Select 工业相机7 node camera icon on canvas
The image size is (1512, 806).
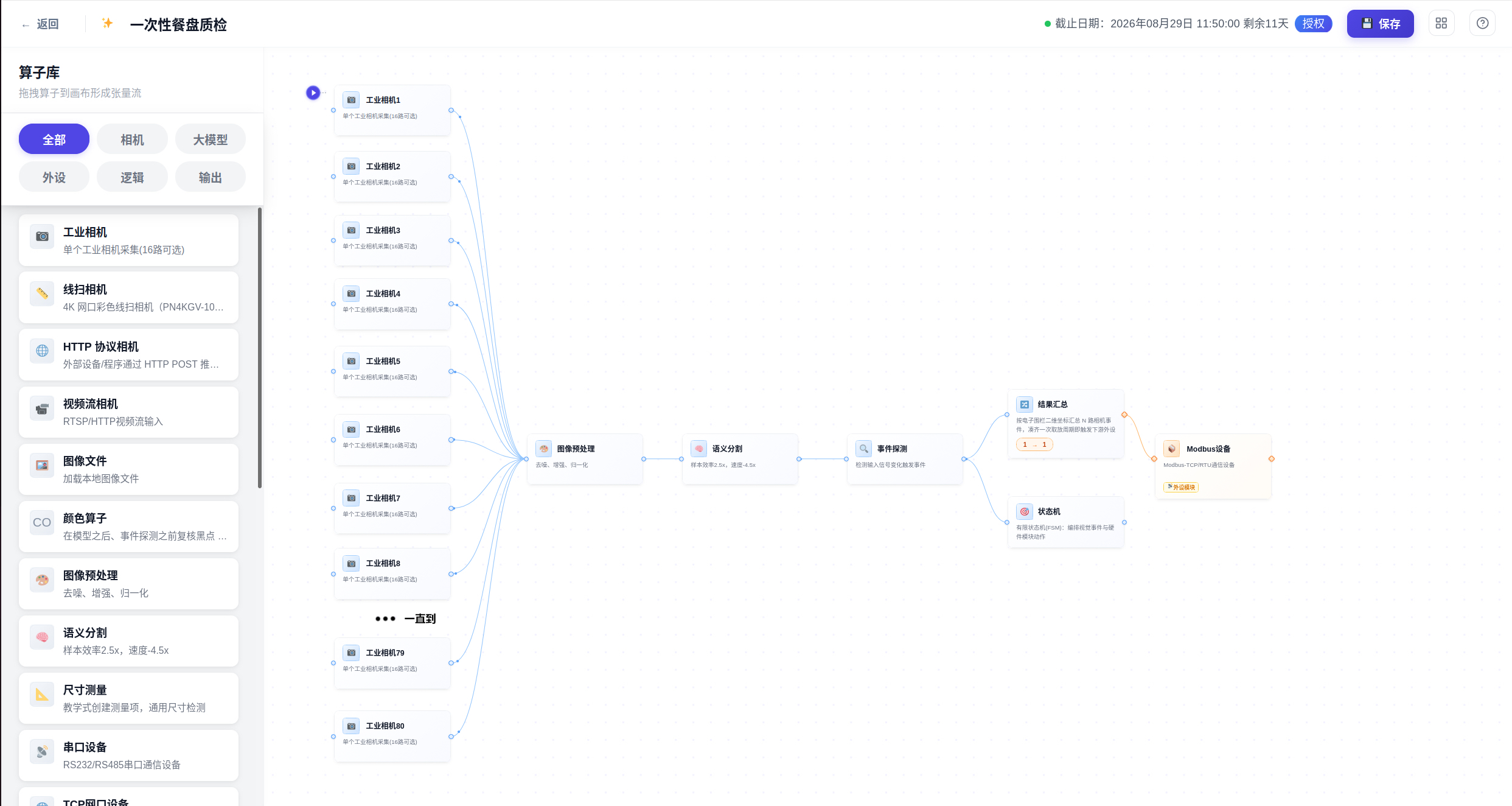coord(351,498)
